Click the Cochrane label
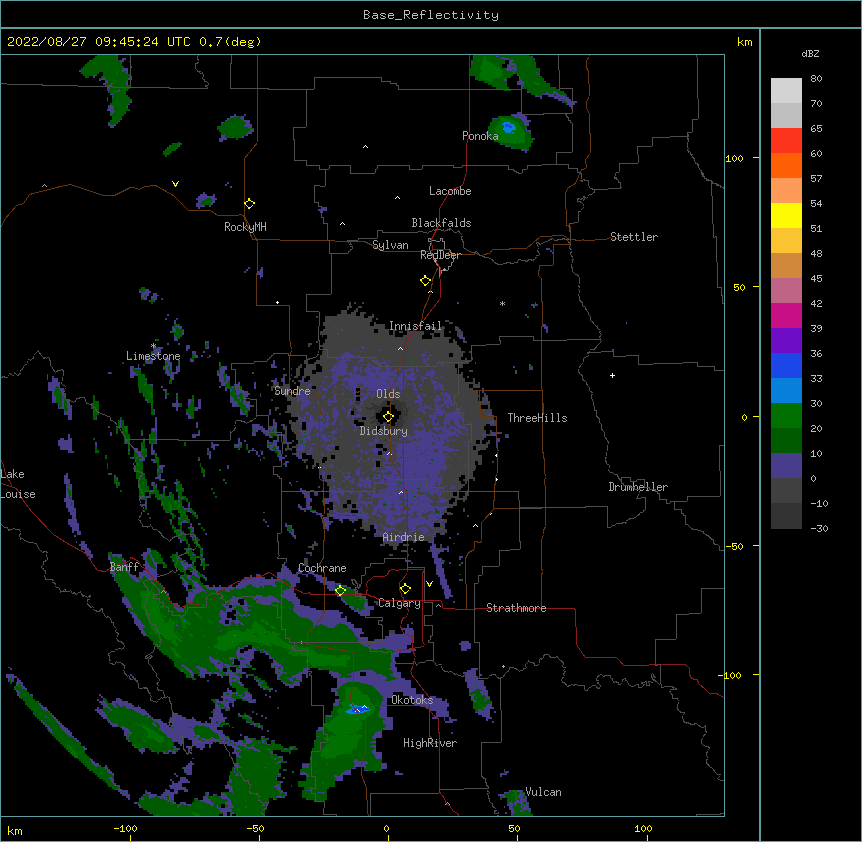Image resolution: width=862 pixels, height=842 pixels. pos(322,568)
